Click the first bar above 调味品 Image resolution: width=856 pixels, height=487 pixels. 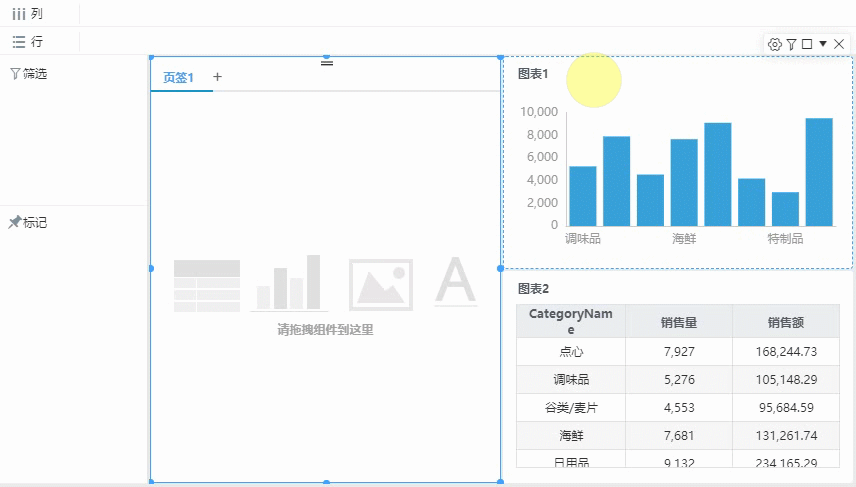pyautogui.click(x=582, y=196)
